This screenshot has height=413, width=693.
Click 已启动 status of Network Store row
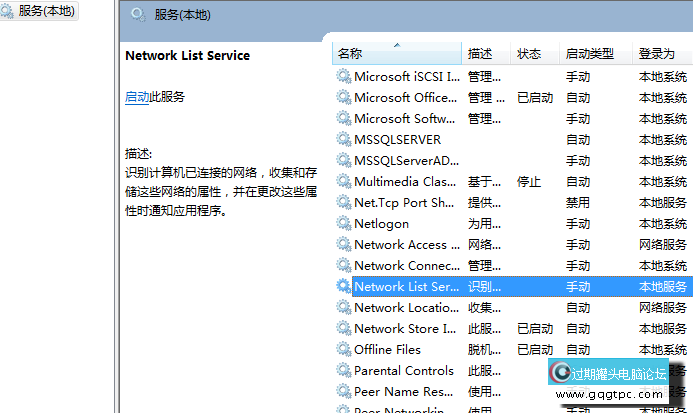click(x=535, y=329)
